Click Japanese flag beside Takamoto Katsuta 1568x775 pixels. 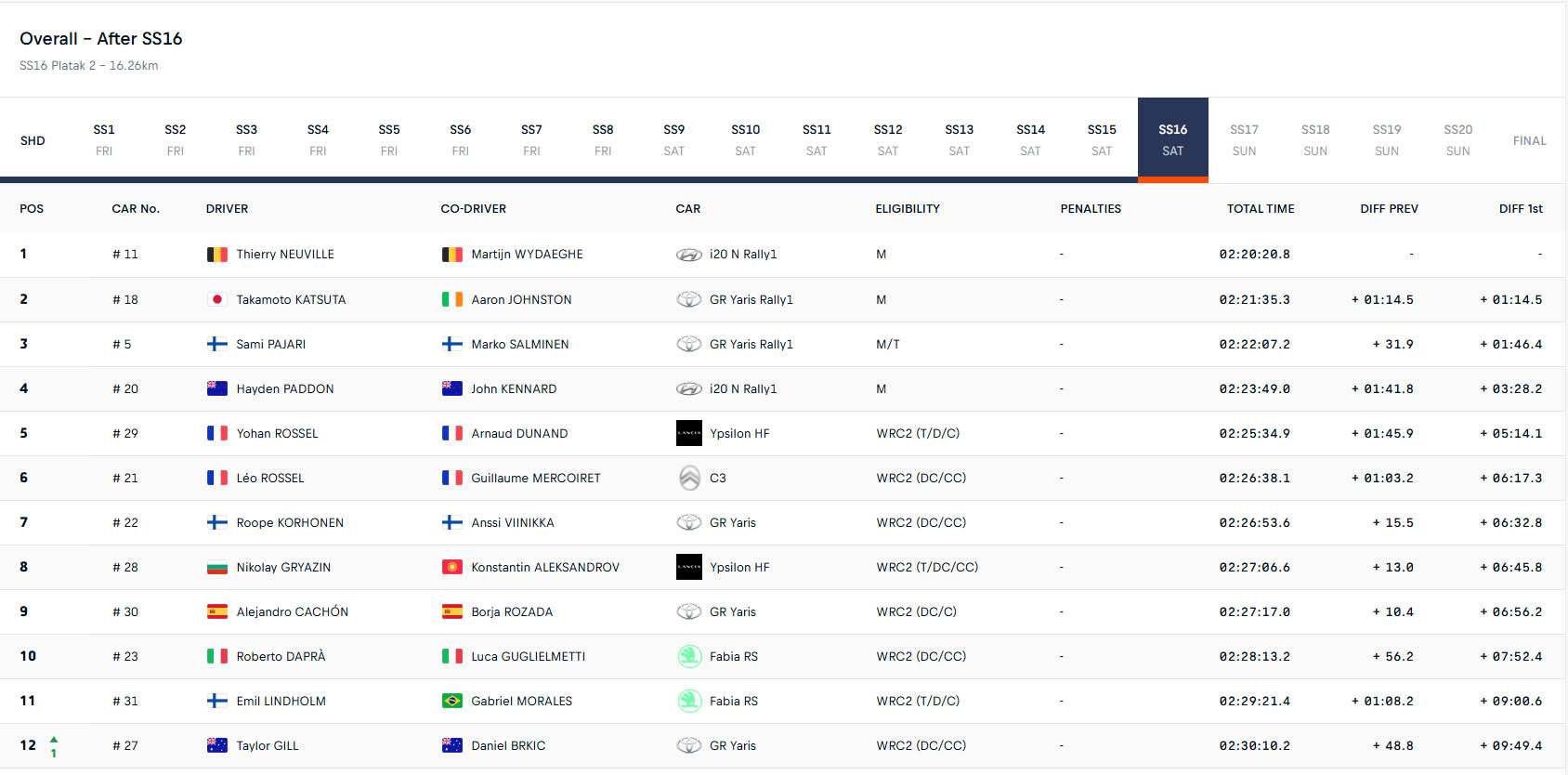tap(216, 299)
